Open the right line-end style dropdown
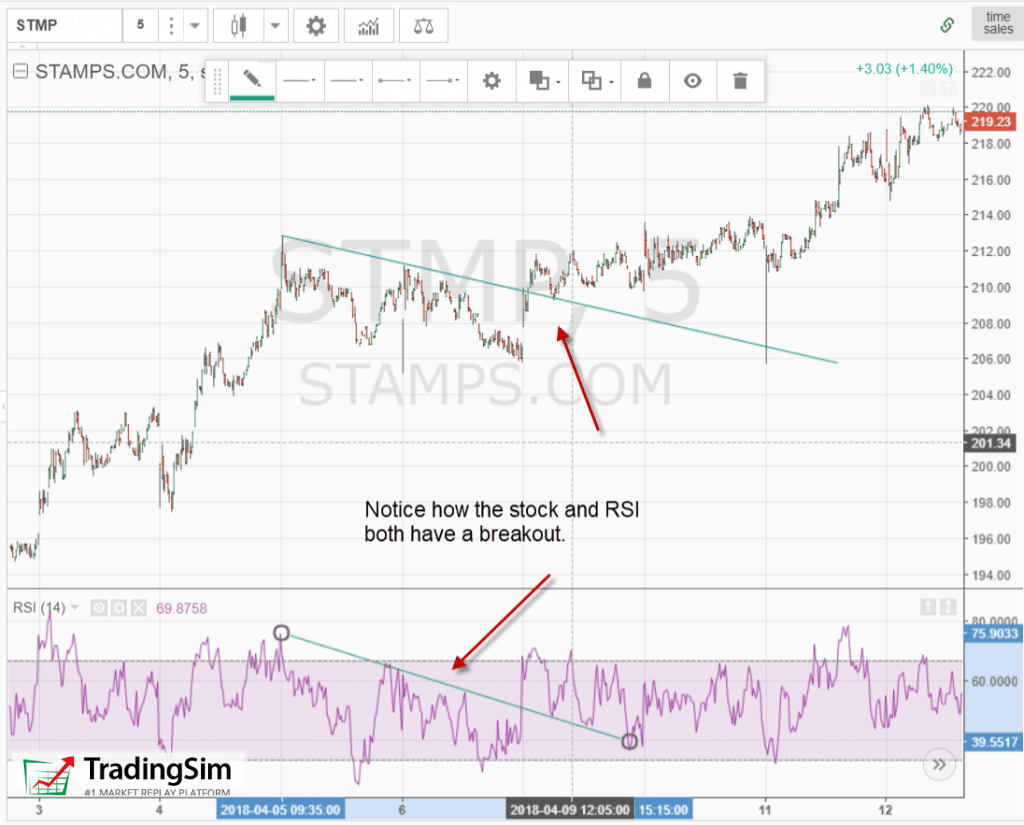 (443, 81)
